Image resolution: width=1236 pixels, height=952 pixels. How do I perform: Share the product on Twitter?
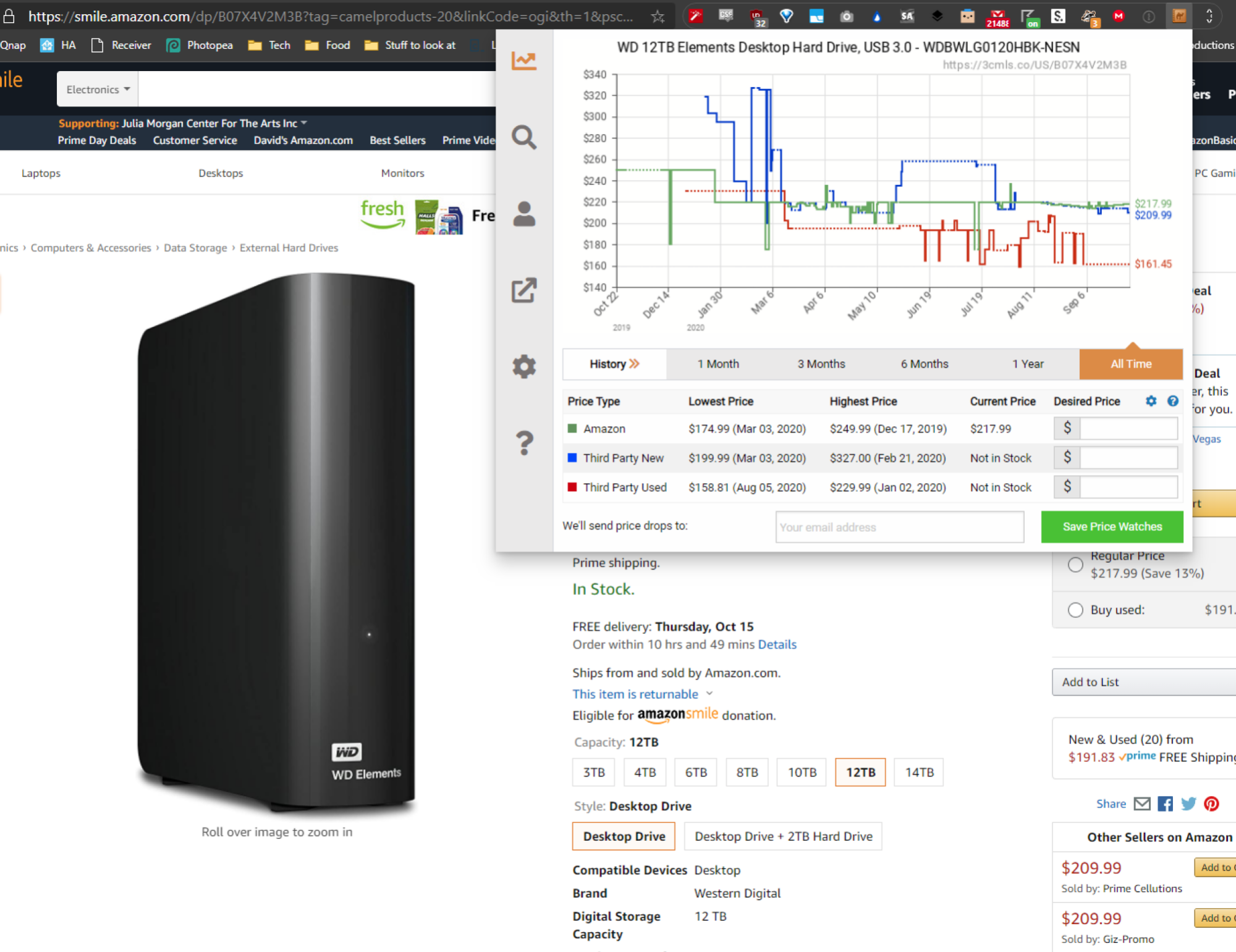point(1188,804)
